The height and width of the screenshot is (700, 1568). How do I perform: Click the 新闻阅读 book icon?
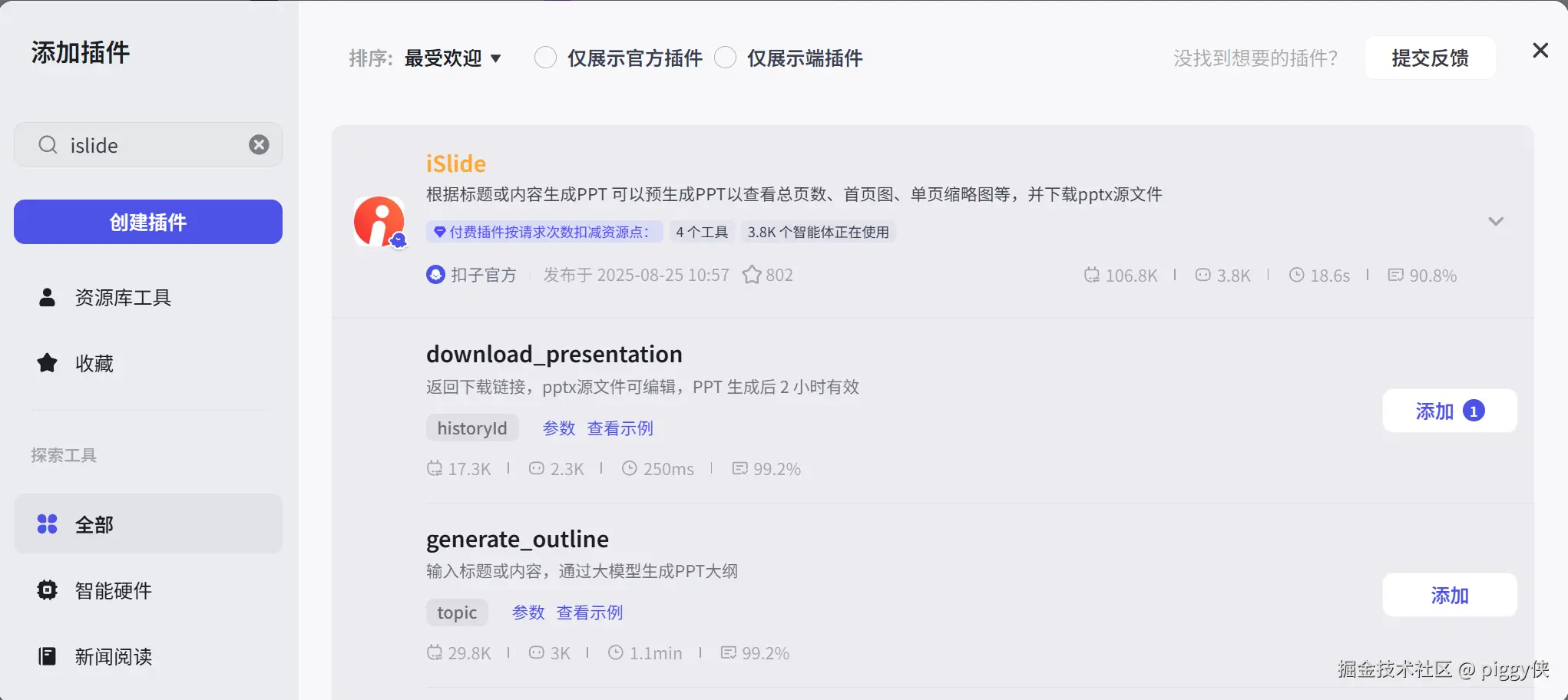[47, 656]
